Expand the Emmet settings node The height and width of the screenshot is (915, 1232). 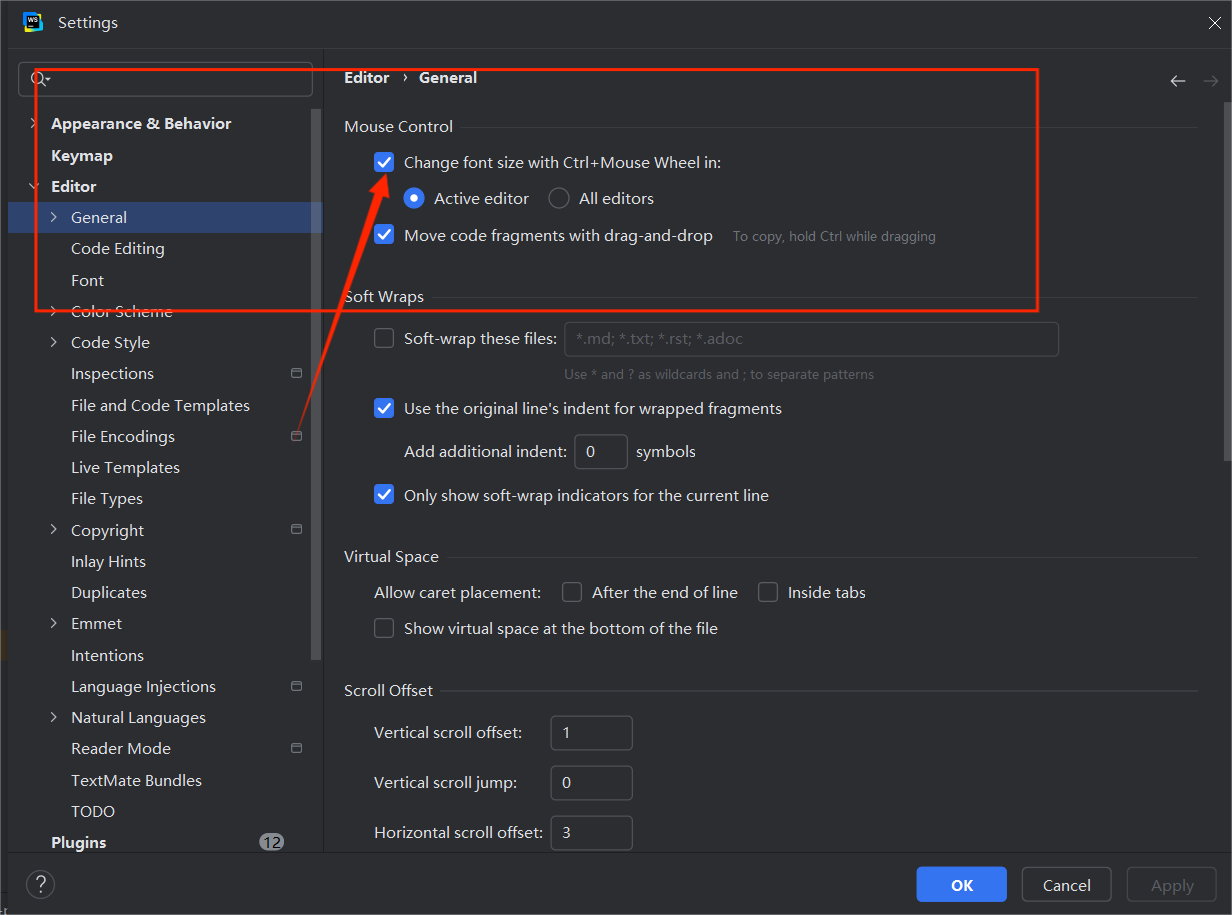(54, 623)
